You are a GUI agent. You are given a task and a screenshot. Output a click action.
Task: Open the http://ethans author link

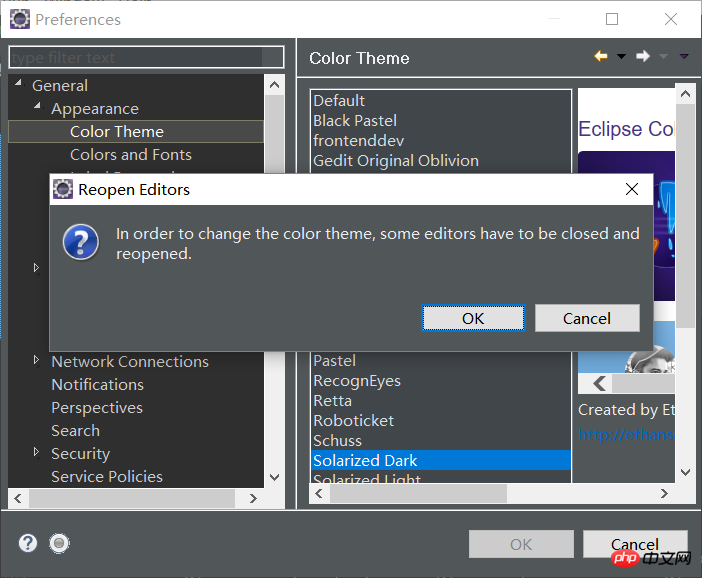point(626,435)
